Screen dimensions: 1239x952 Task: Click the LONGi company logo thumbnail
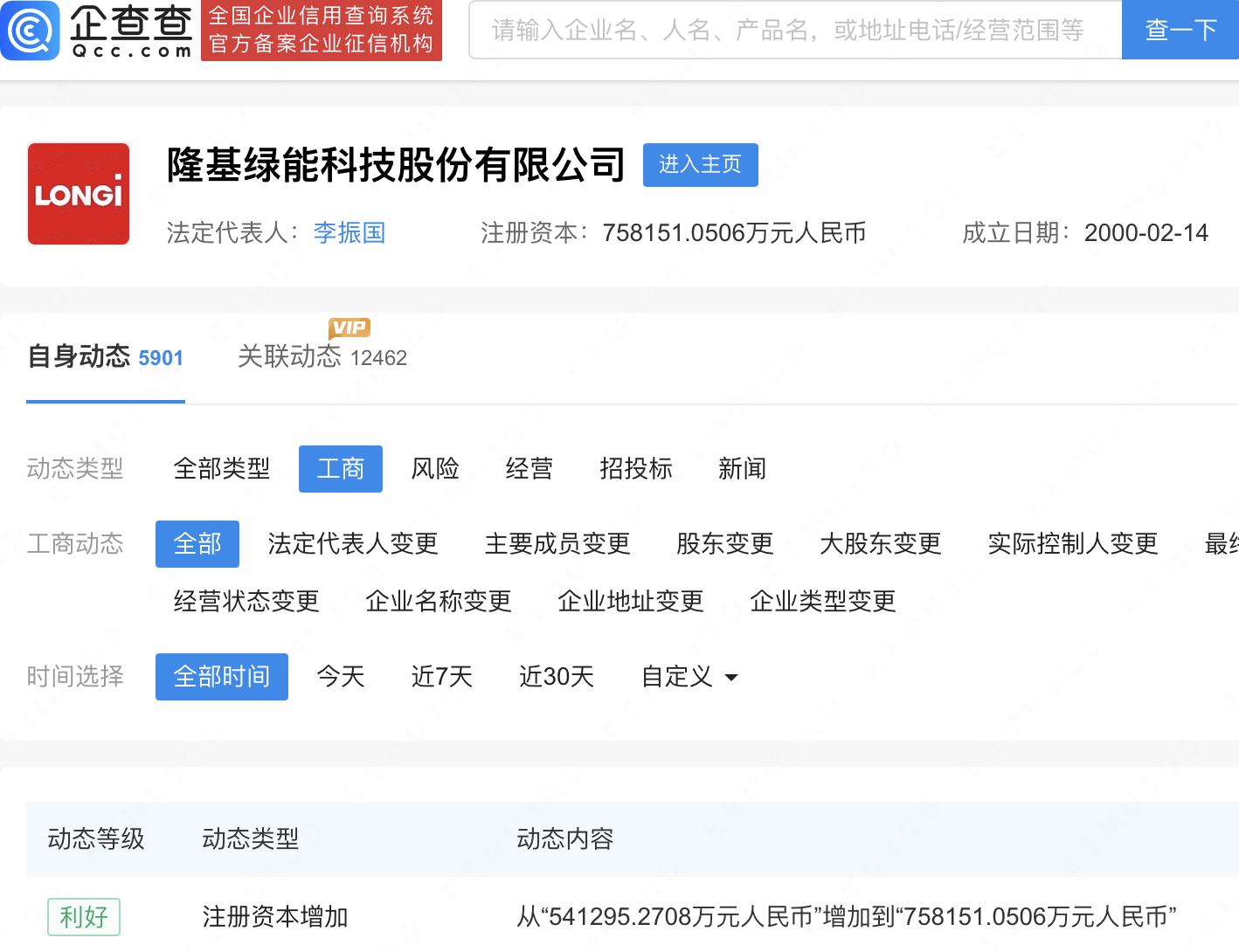(x=79, y=194)
